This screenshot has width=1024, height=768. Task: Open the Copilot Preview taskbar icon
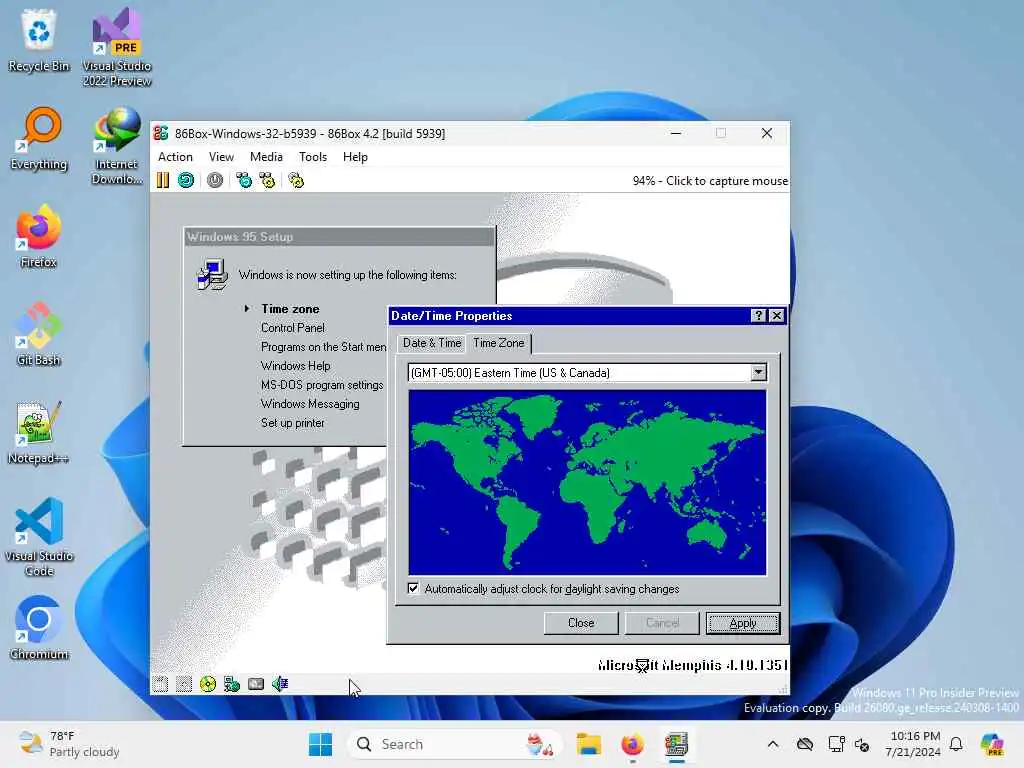click(992, 744)
